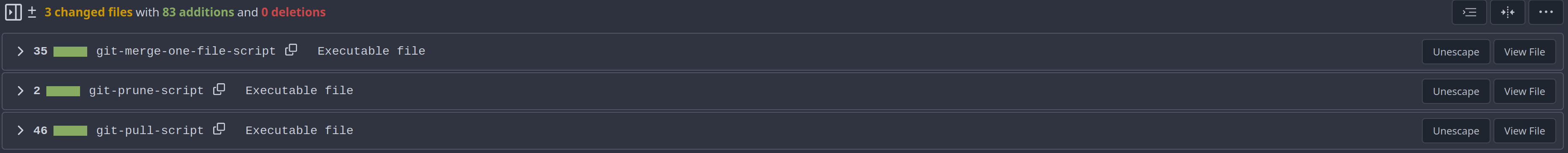
Task: Unescape the git-pull-script file
Action: [1456, 131]
